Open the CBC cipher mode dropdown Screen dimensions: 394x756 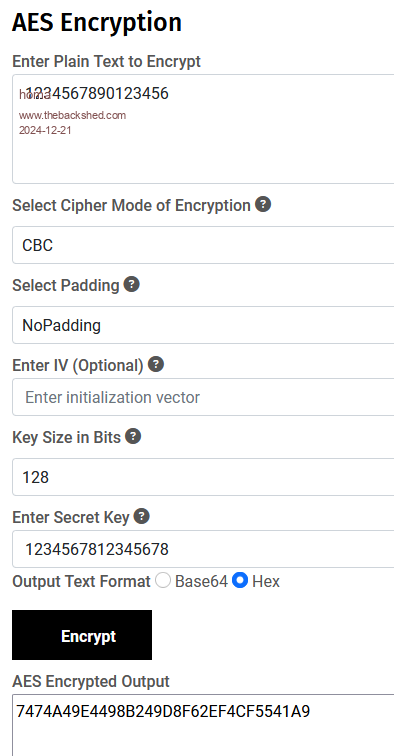pyautogui.click(x=203, y=245)
